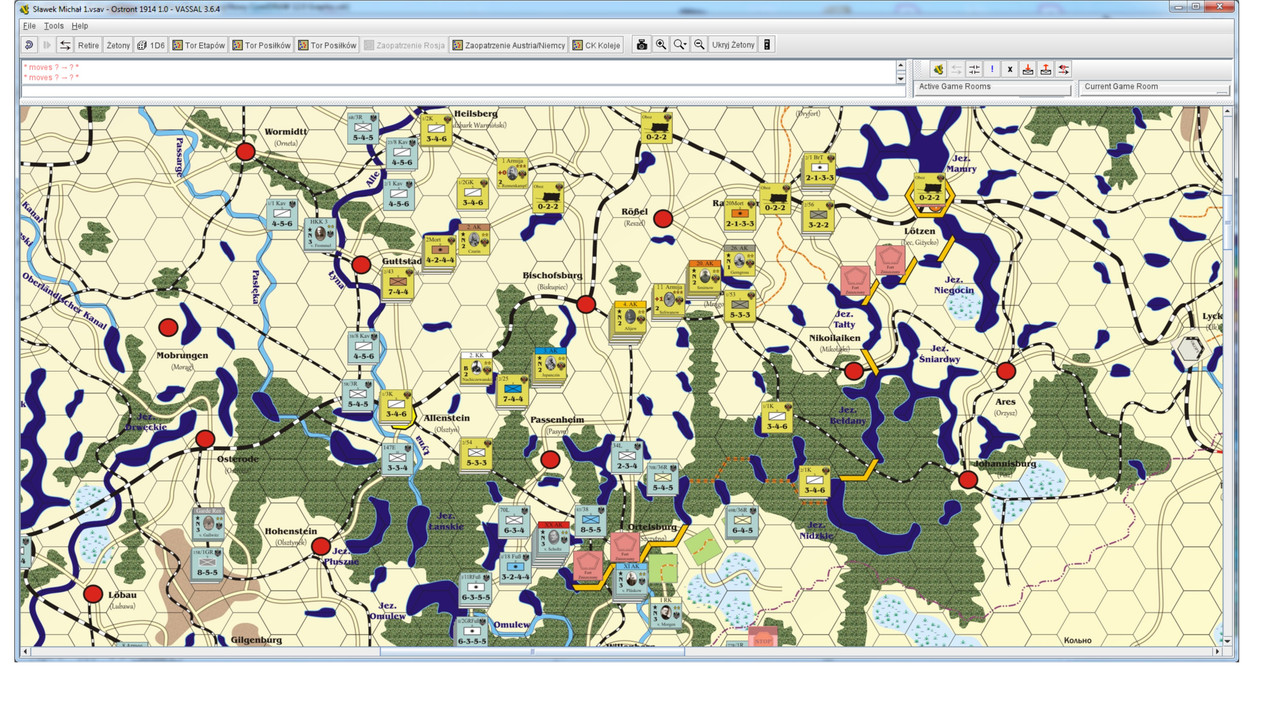Viewport: 1280px width, 717px height.
Task: Click the red up-arrow tray icon
Action: (1046, 69)
